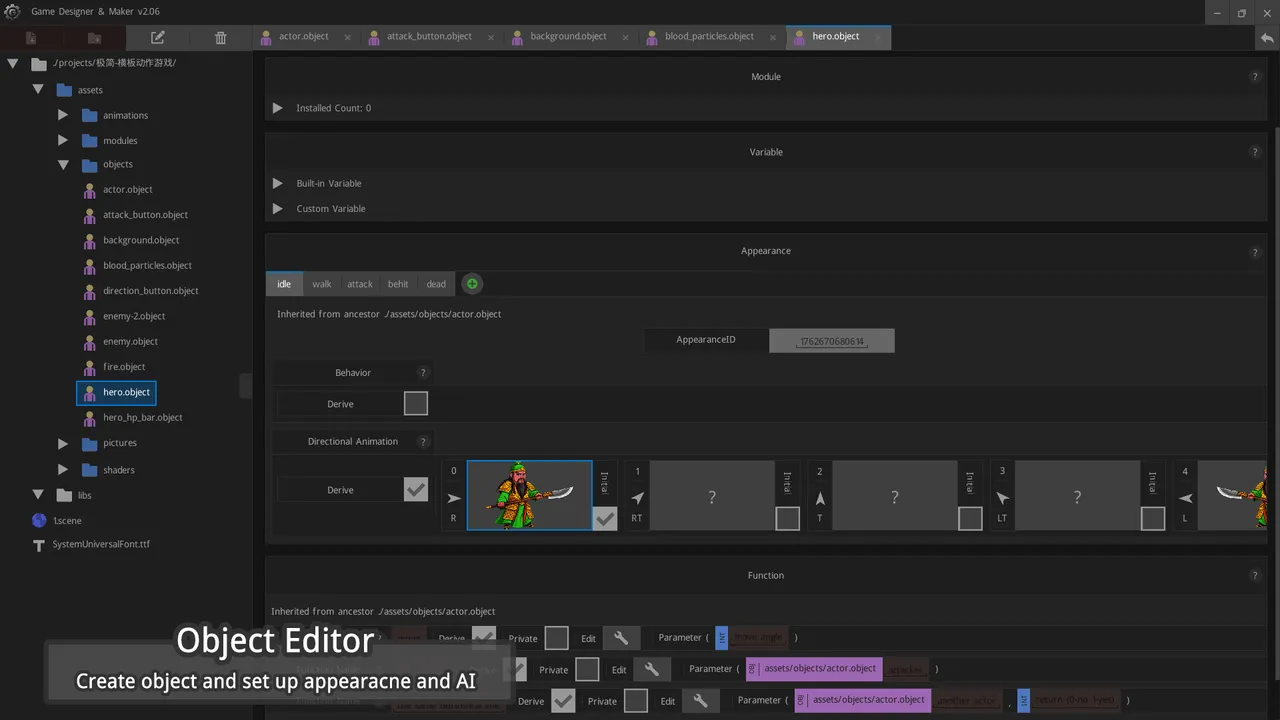Select the direction 0 hero animation thumbnail
This screenshot has height=720, width=1280.
point(529,495)
